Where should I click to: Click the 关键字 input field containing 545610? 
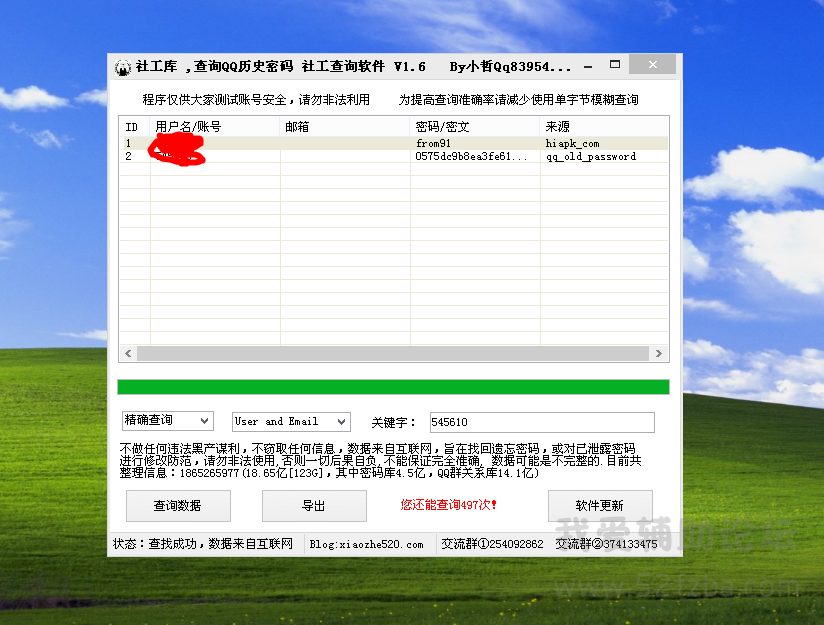coord(542,422)
